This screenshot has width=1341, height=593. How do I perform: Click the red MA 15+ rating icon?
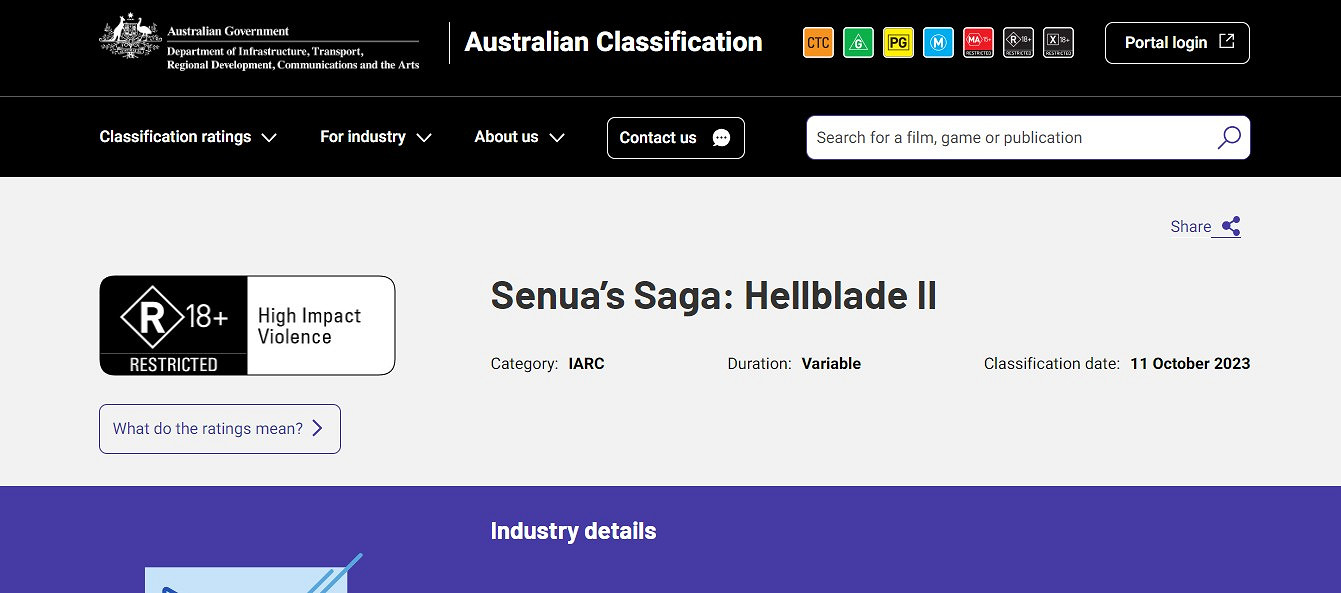978,43
